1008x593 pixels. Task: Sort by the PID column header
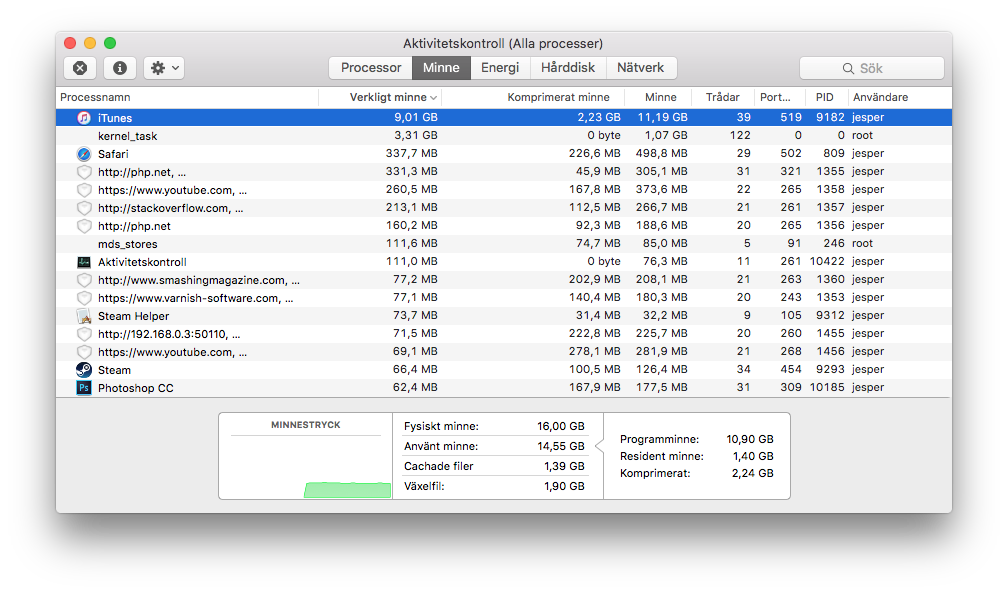(825, 97)
